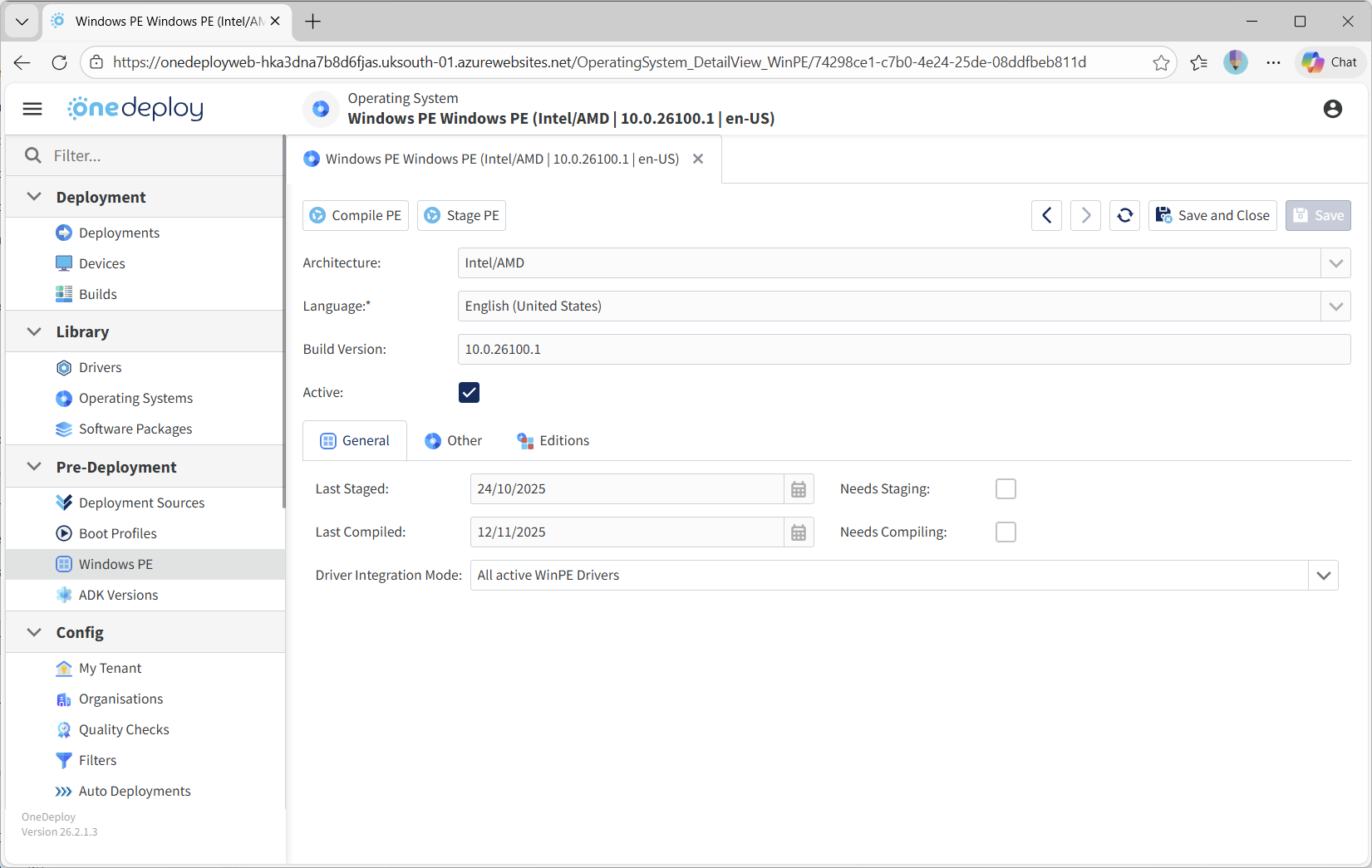Open Boot Profiles in sidebar
1372x868 pixels.
(117, 533)
